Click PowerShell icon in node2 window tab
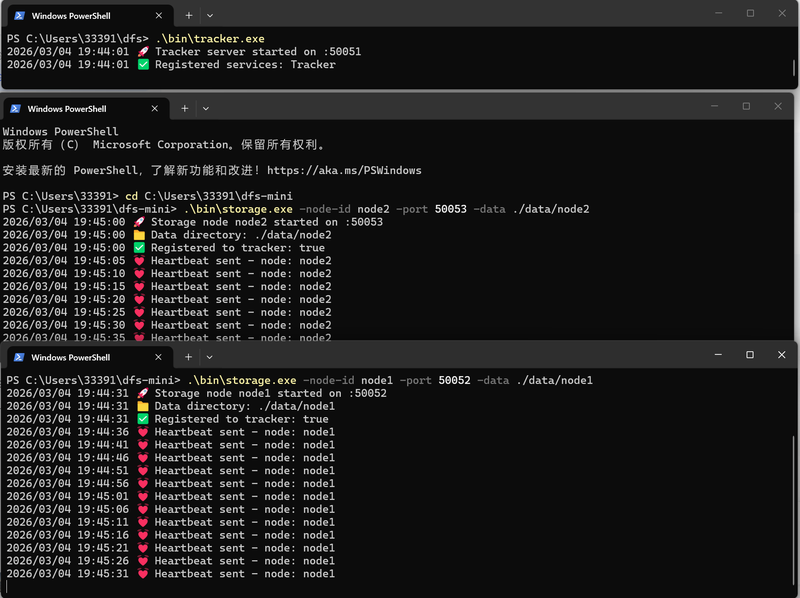Screen dimensions: 800x598 tap(15, 108)
